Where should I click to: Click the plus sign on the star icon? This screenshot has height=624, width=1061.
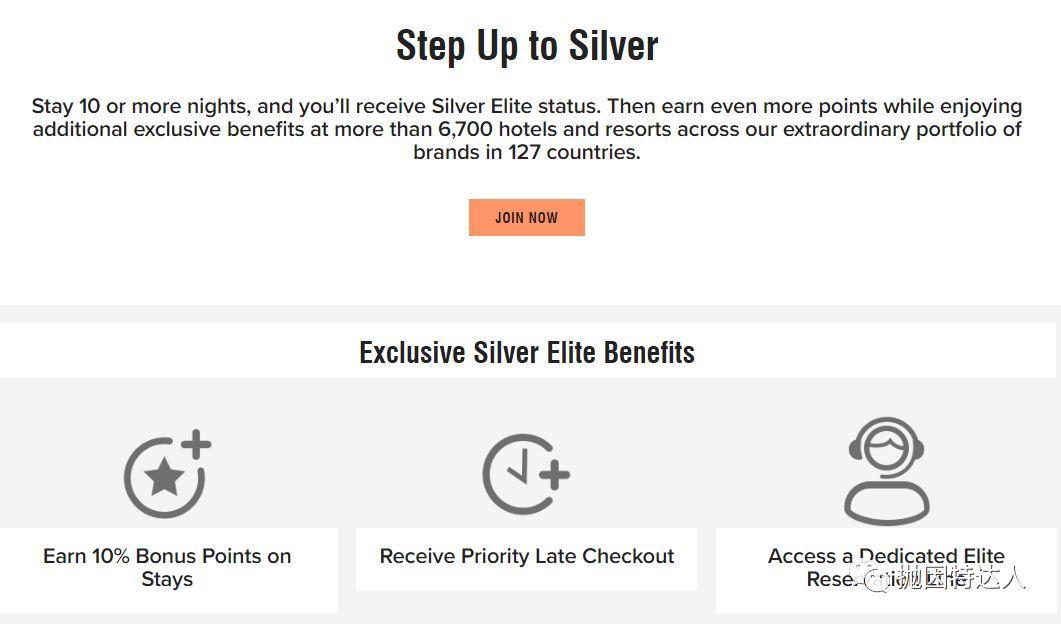(196, 445)
